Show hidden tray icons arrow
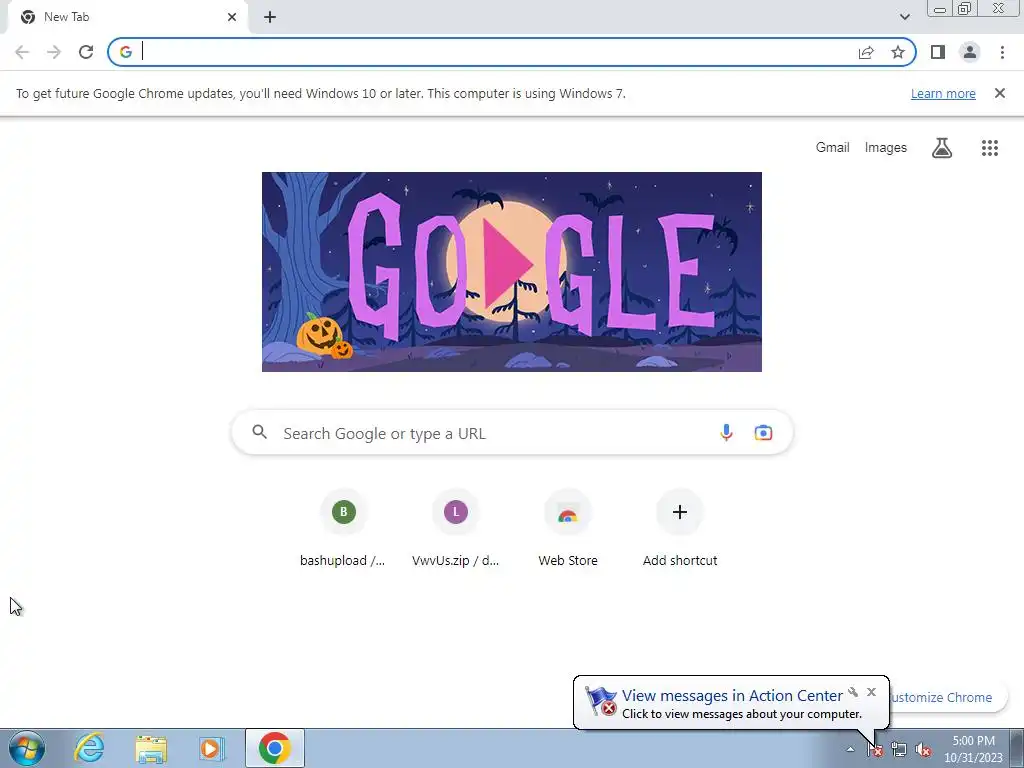The height and width of the screenshot is (768, 1024). 850,749
